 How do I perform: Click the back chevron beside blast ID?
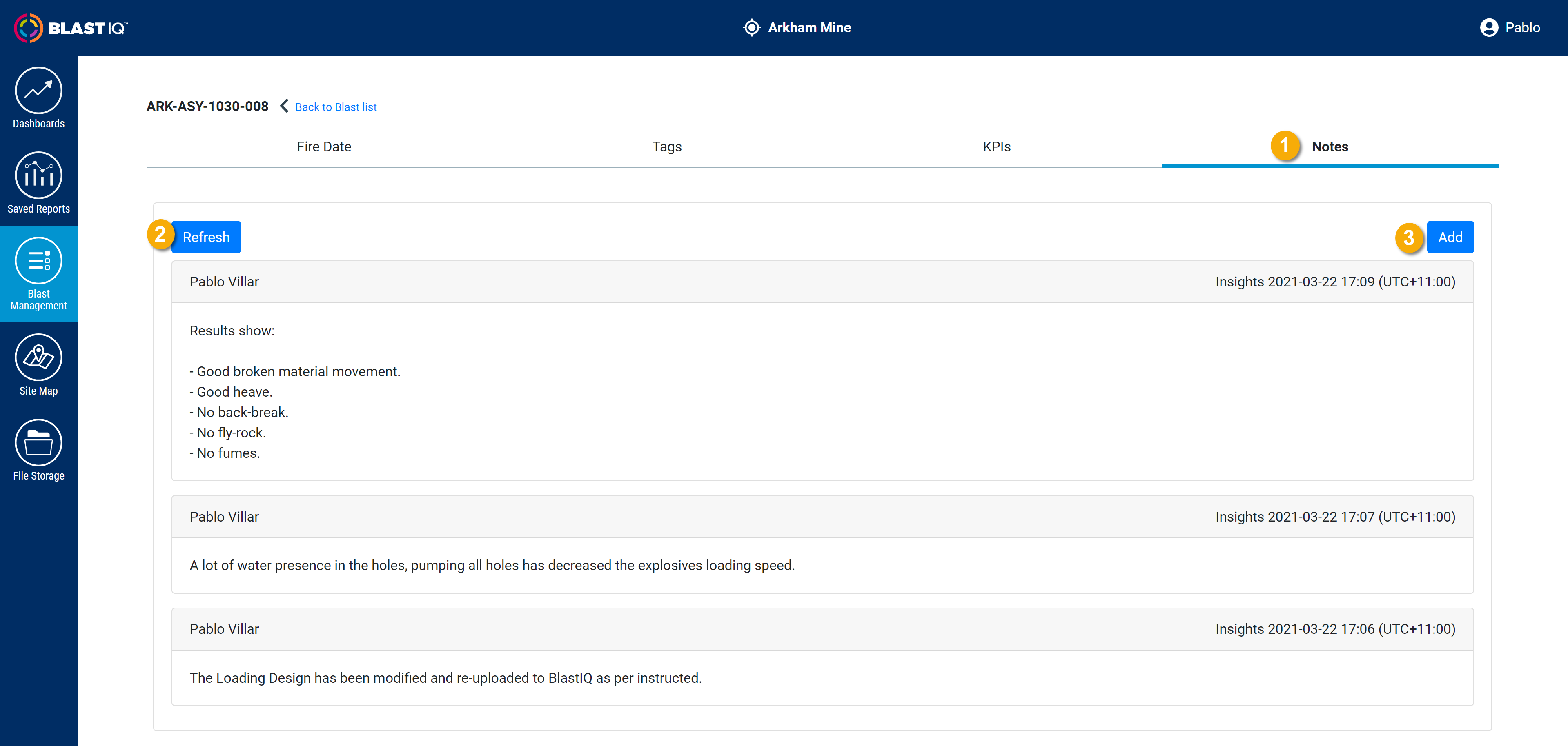[x=284, y=106]
